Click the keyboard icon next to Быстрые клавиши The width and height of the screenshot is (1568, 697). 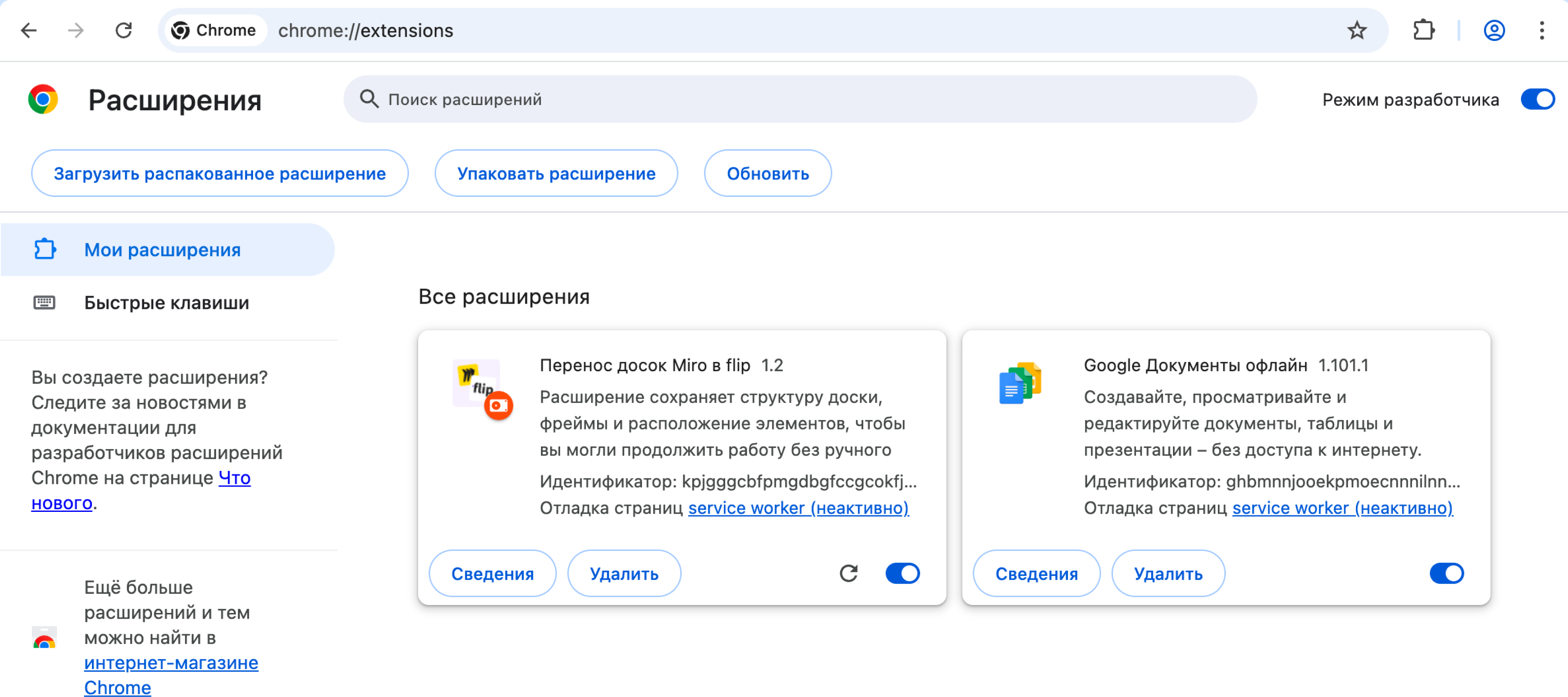[44, 302]
